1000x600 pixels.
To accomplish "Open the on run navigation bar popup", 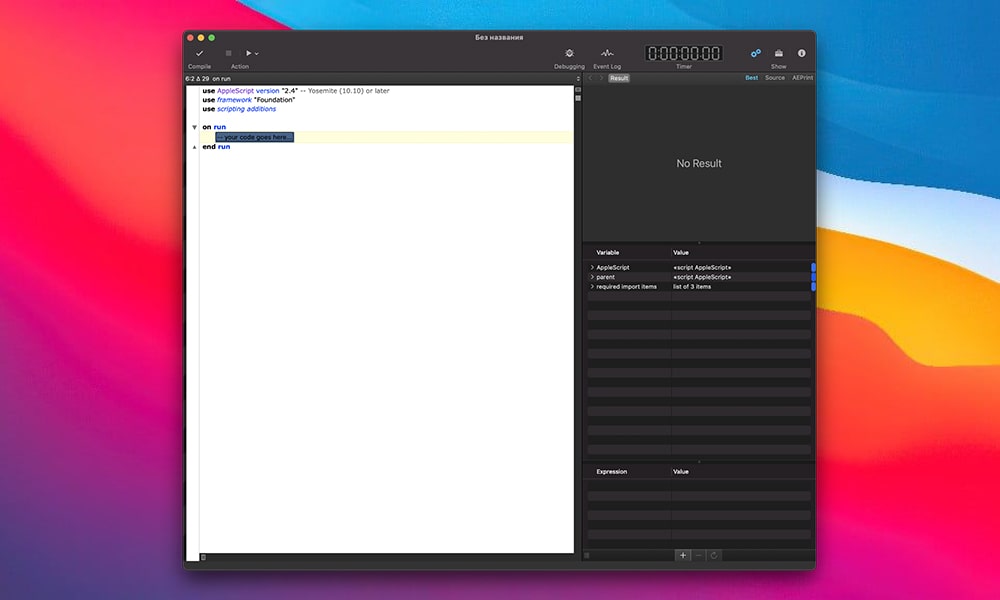I will click(x=221, y=78).
